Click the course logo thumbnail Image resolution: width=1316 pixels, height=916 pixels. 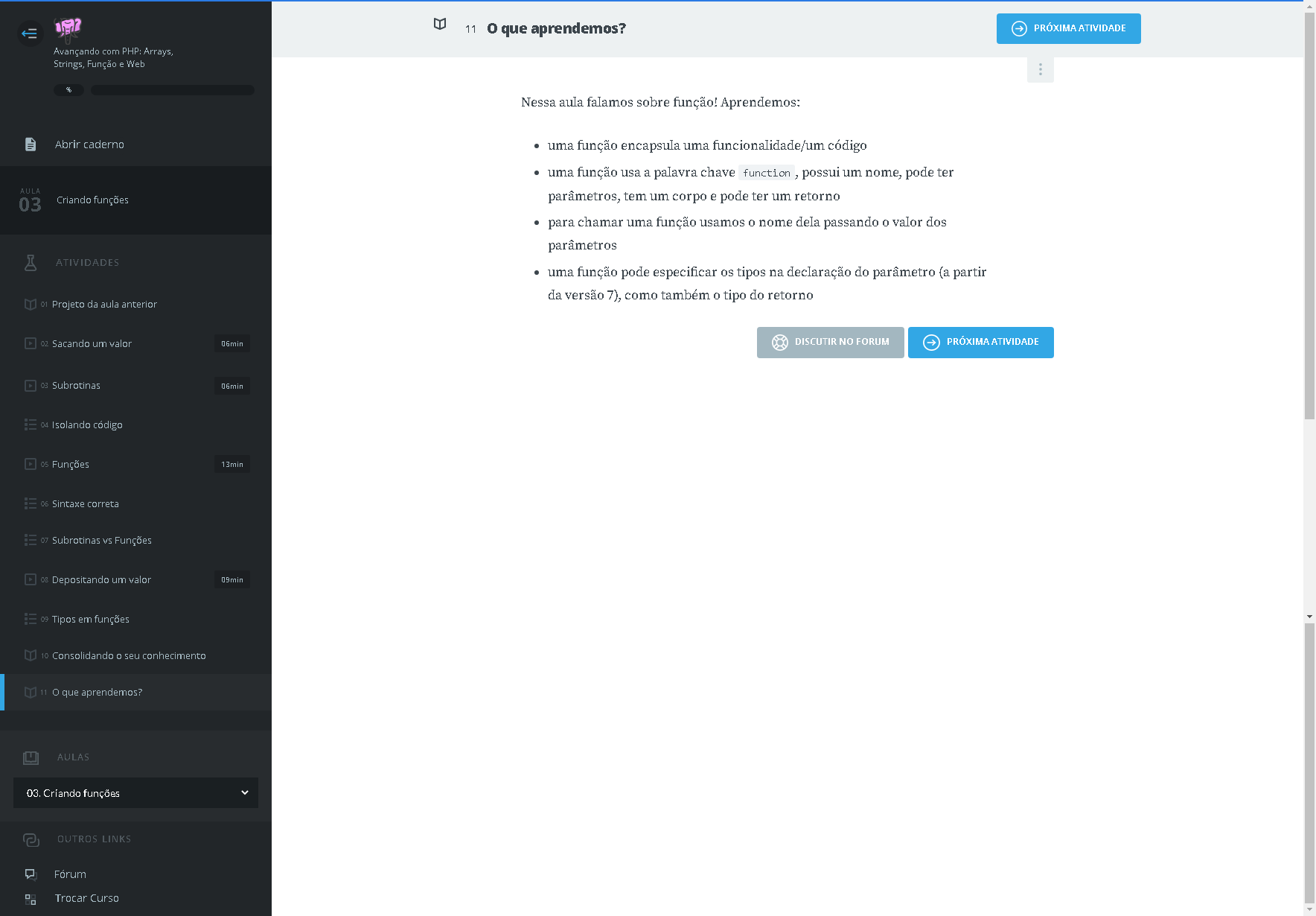(x=68, y=28)
